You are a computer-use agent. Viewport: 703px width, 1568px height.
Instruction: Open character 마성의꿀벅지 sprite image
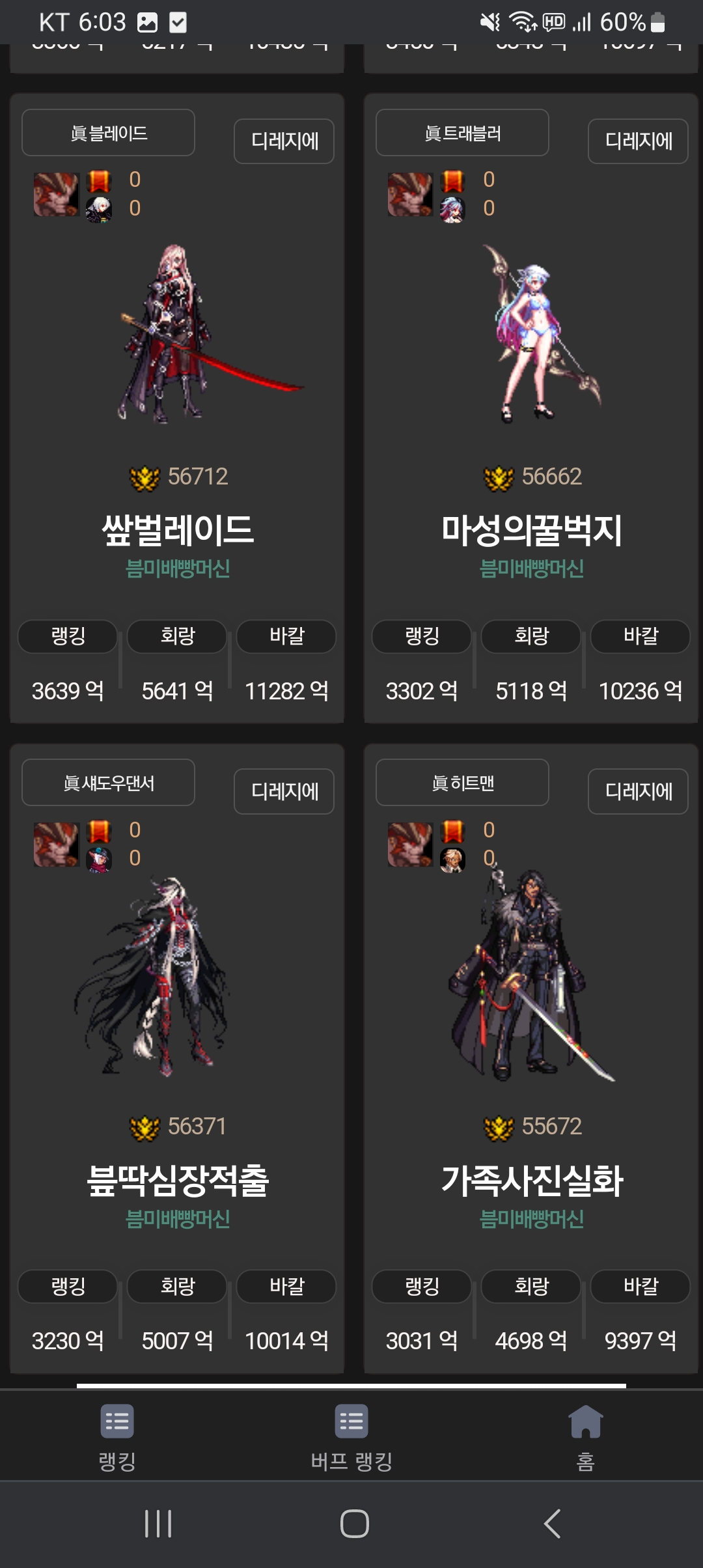point(540,333)
